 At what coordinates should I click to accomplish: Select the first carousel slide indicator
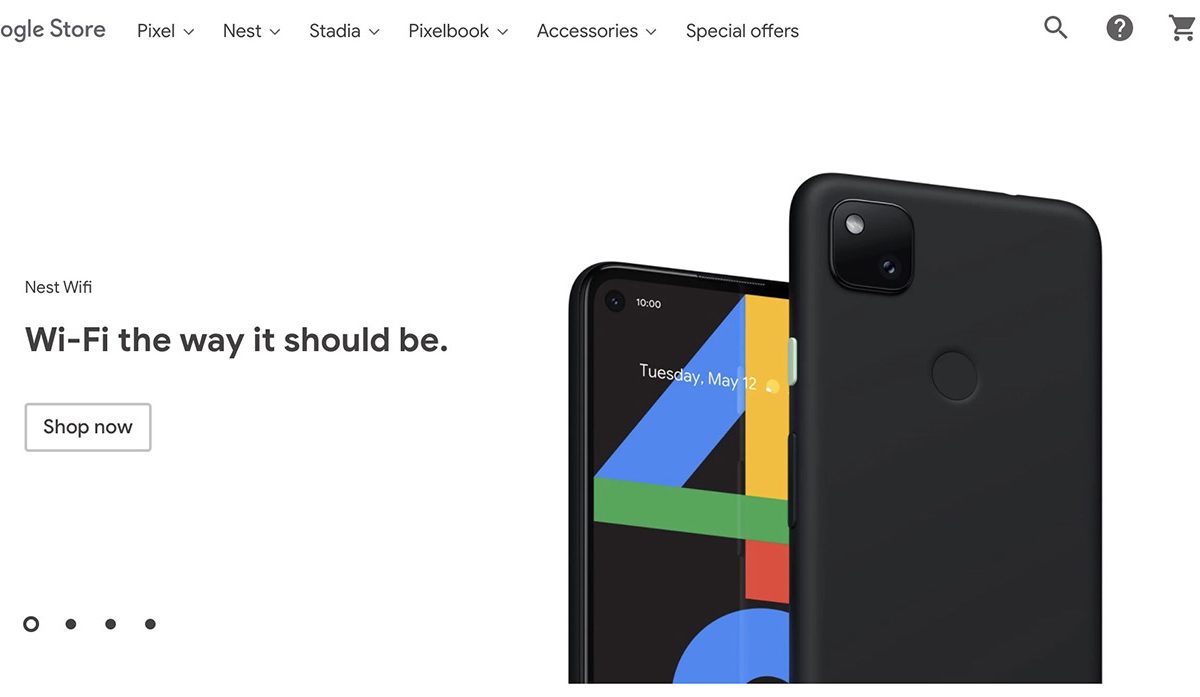(x=31, y=624)
